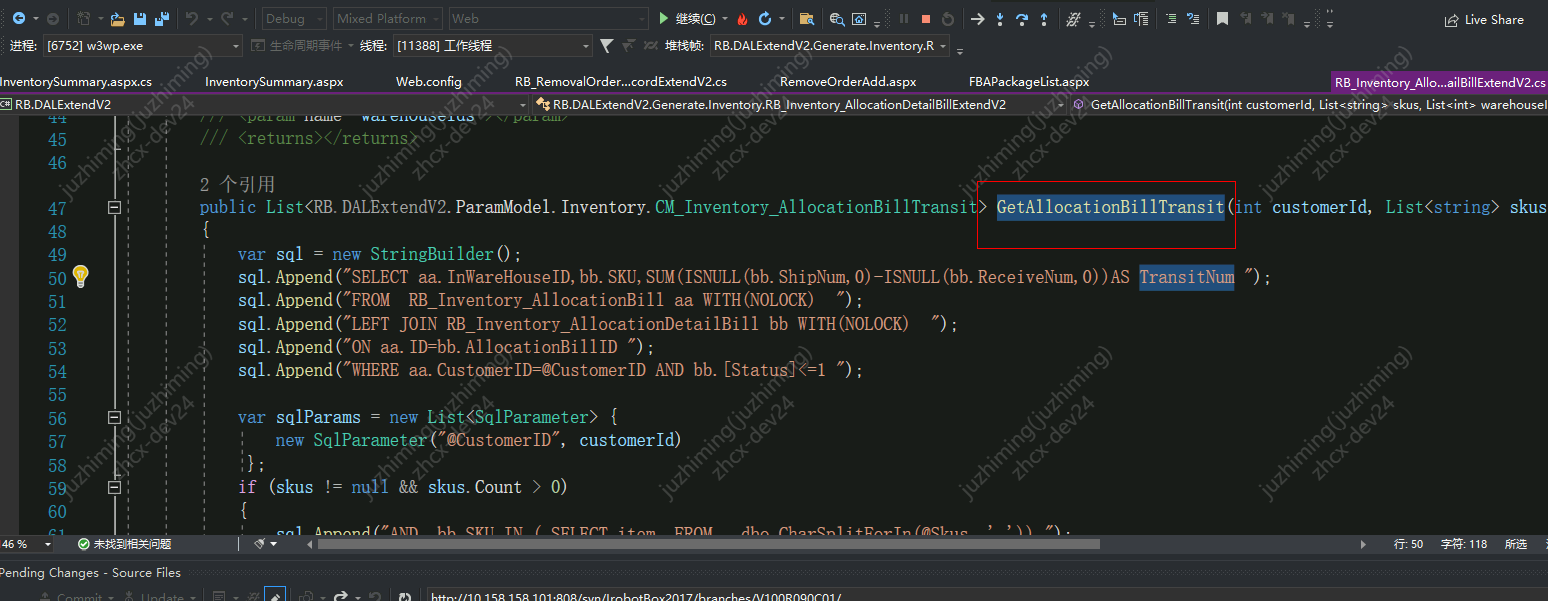
Task: Click the Step Out debug icon
Action: (1044, 19)
